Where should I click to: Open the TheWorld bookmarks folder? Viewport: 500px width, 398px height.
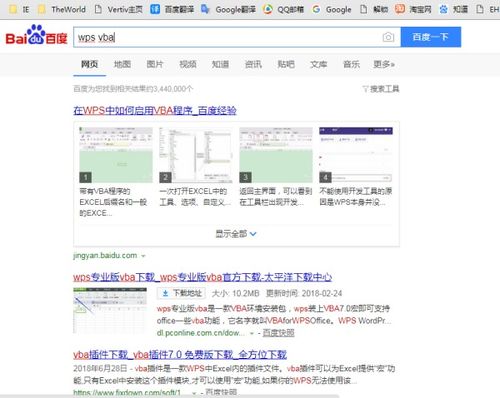click(62, 9)
